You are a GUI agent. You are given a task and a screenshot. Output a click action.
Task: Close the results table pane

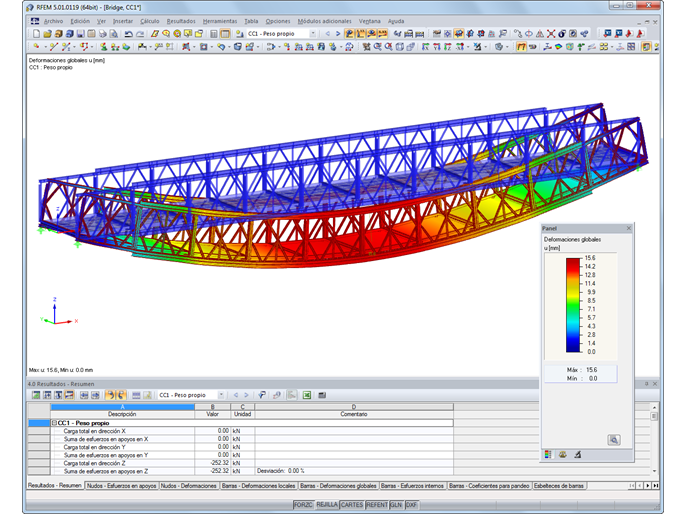(x=655, y=384)
